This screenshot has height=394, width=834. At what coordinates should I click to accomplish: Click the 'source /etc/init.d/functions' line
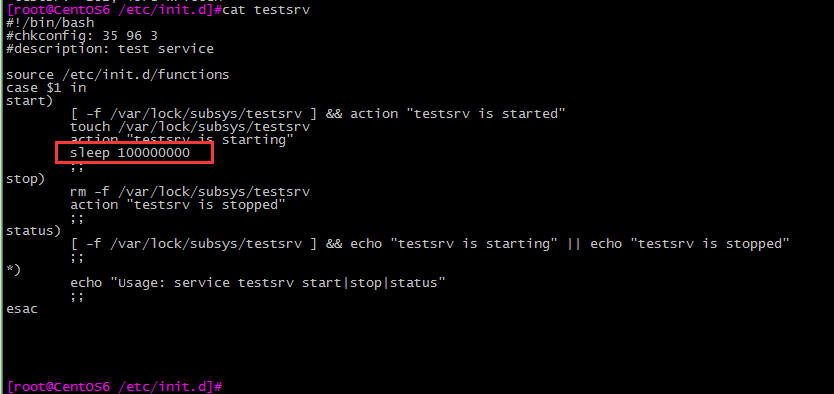tap(118, 75)
